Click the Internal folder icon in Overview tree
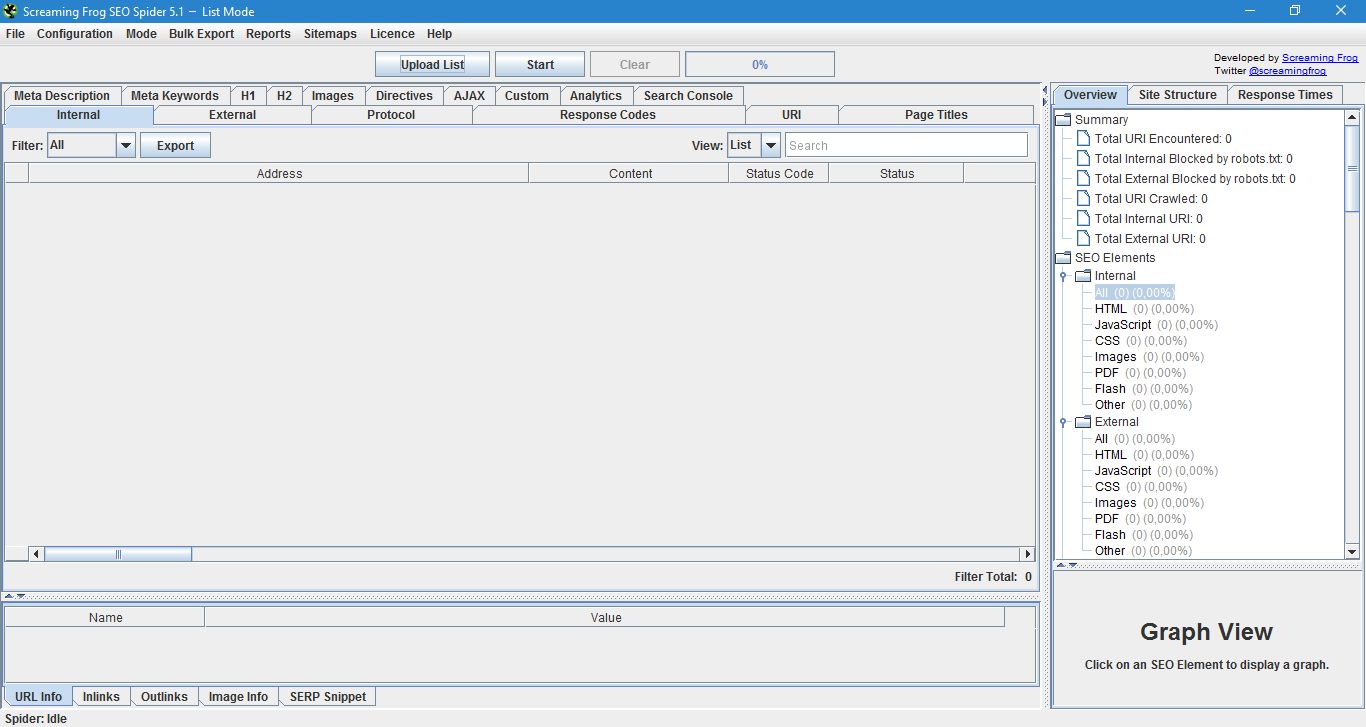 tap(1083, 276)
